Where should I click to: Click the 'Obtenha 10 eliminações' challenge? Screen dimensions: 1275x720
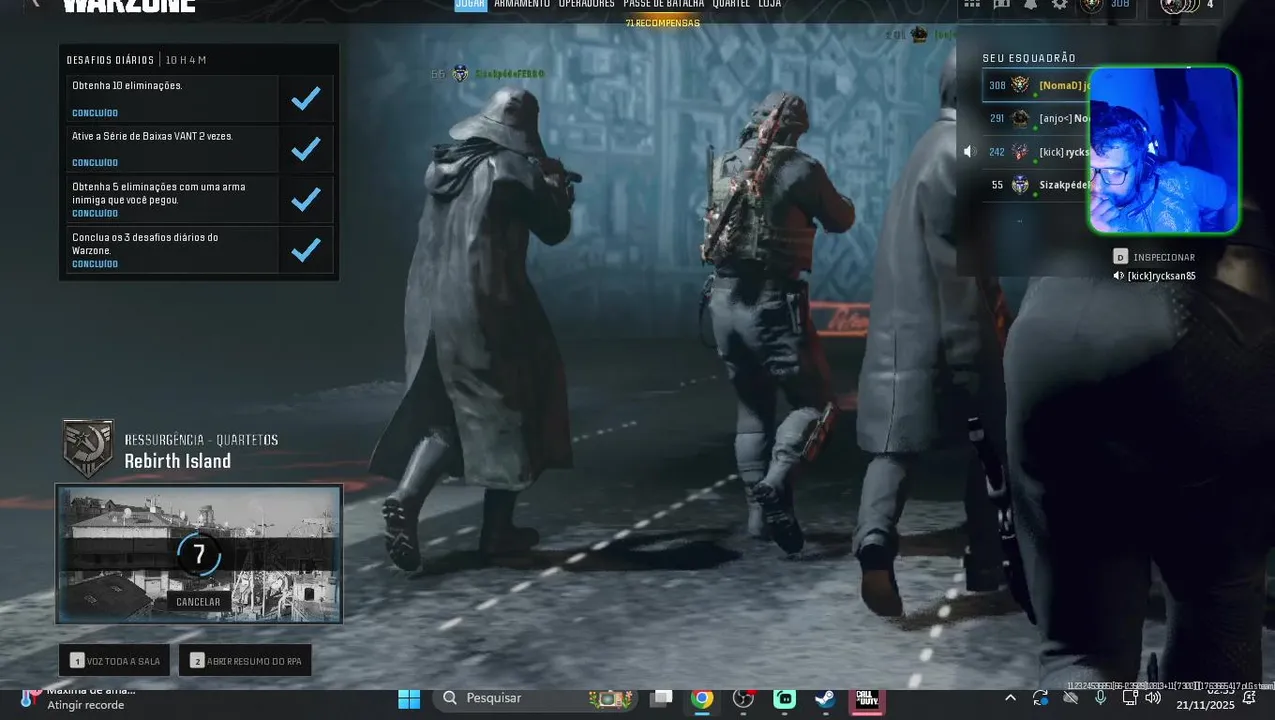172,99
